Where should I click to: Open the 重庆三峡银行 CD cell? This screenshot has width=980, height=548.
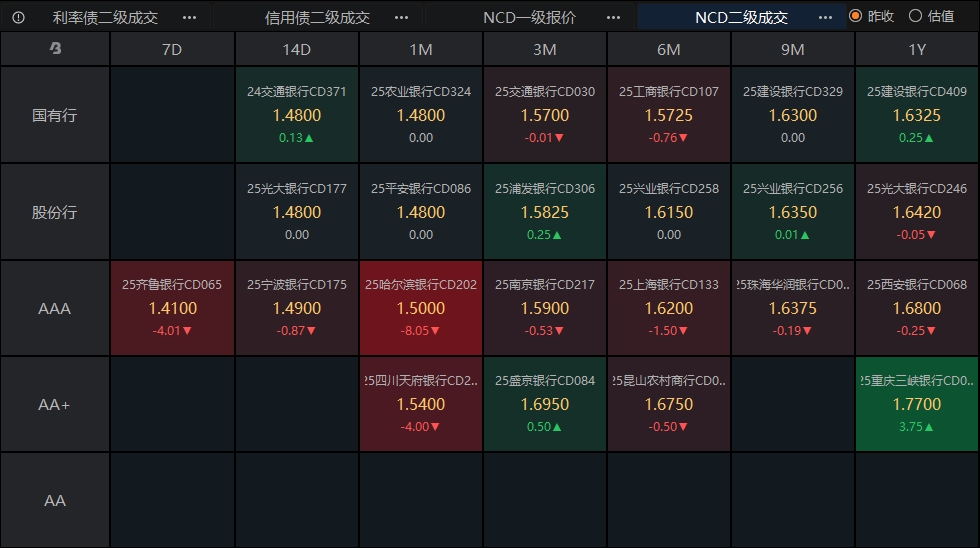coord(917,404)
